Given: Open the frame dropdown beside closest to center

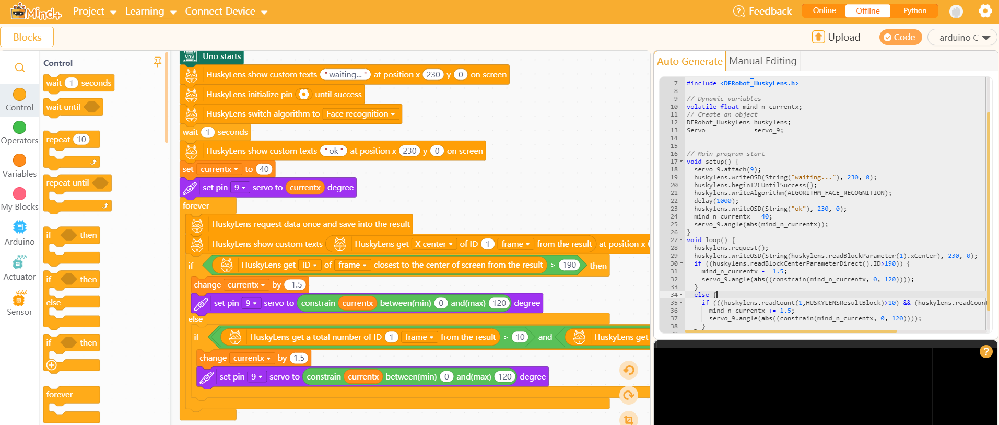Looking at the screenshot, I should click(x=352, y=265).
